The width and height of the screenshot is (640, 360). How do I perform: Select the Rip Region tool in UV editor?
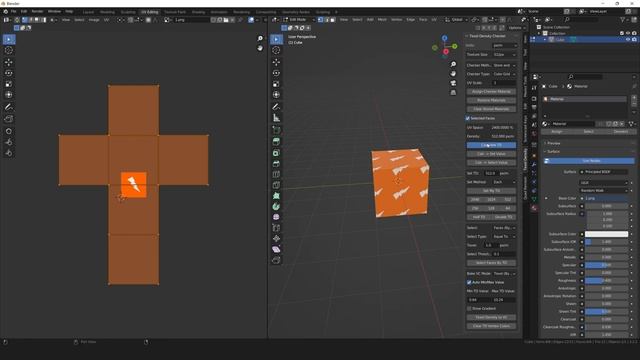coord(9,119)
